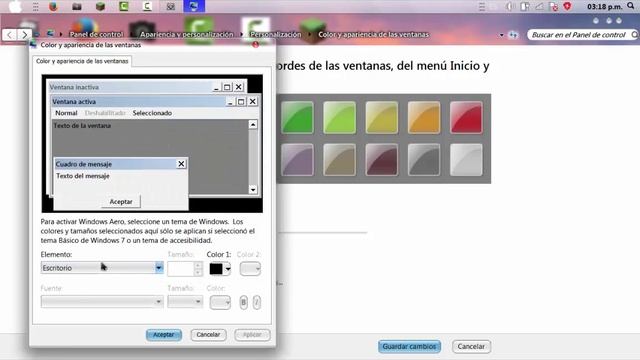Toggle bold font button B
Screen dimensions: 640x360
coord(243,302)
